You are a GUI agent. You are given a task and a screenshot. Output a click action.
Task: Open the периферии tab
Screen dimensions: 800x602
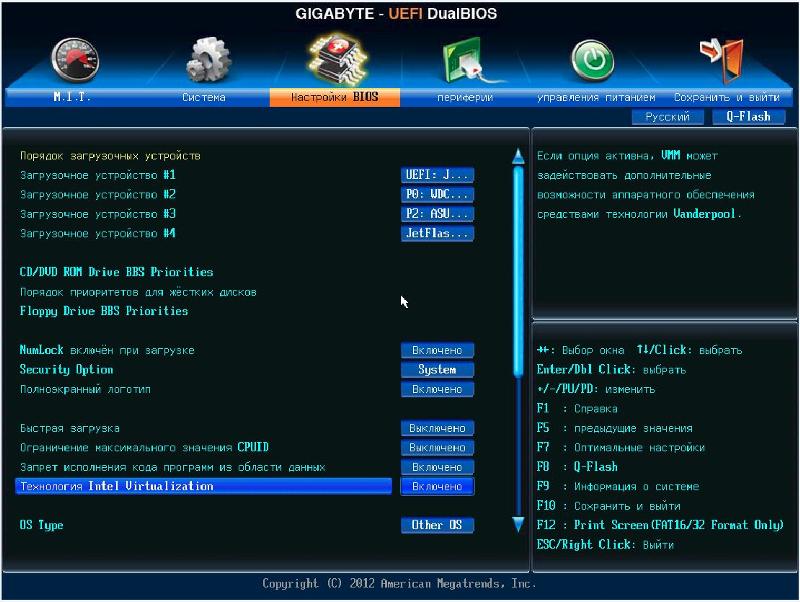coord(465,97)
